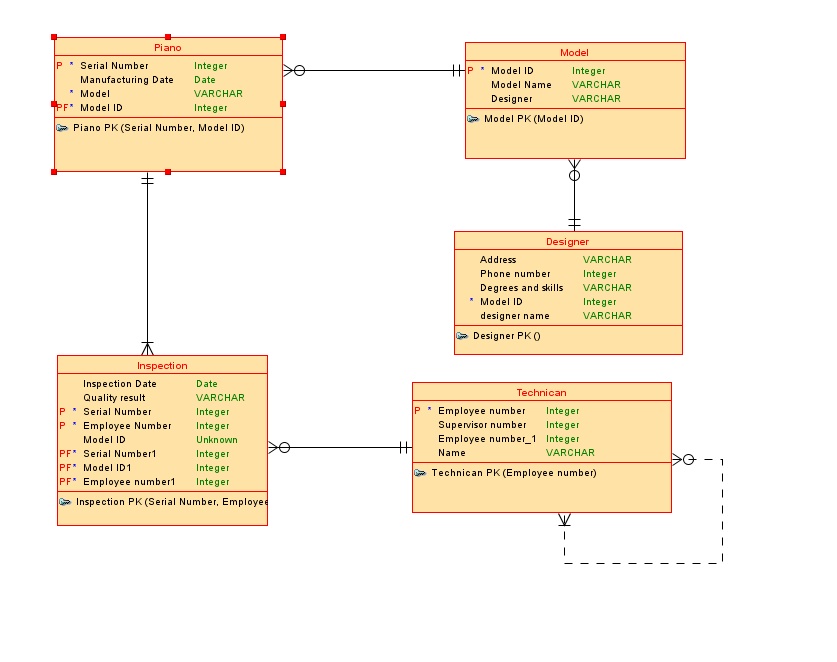Select the Model entity header
This screenshot has height=662, width=837.
[x=574, y=52]
